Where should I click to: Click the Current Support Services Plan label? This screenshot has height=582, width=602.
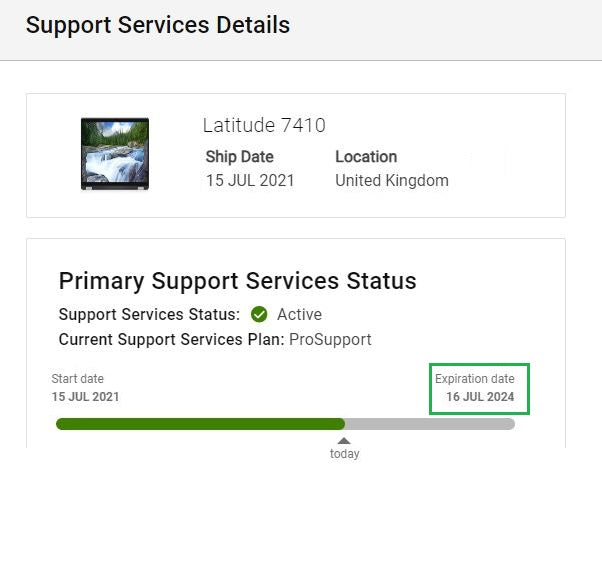[171, 339]
